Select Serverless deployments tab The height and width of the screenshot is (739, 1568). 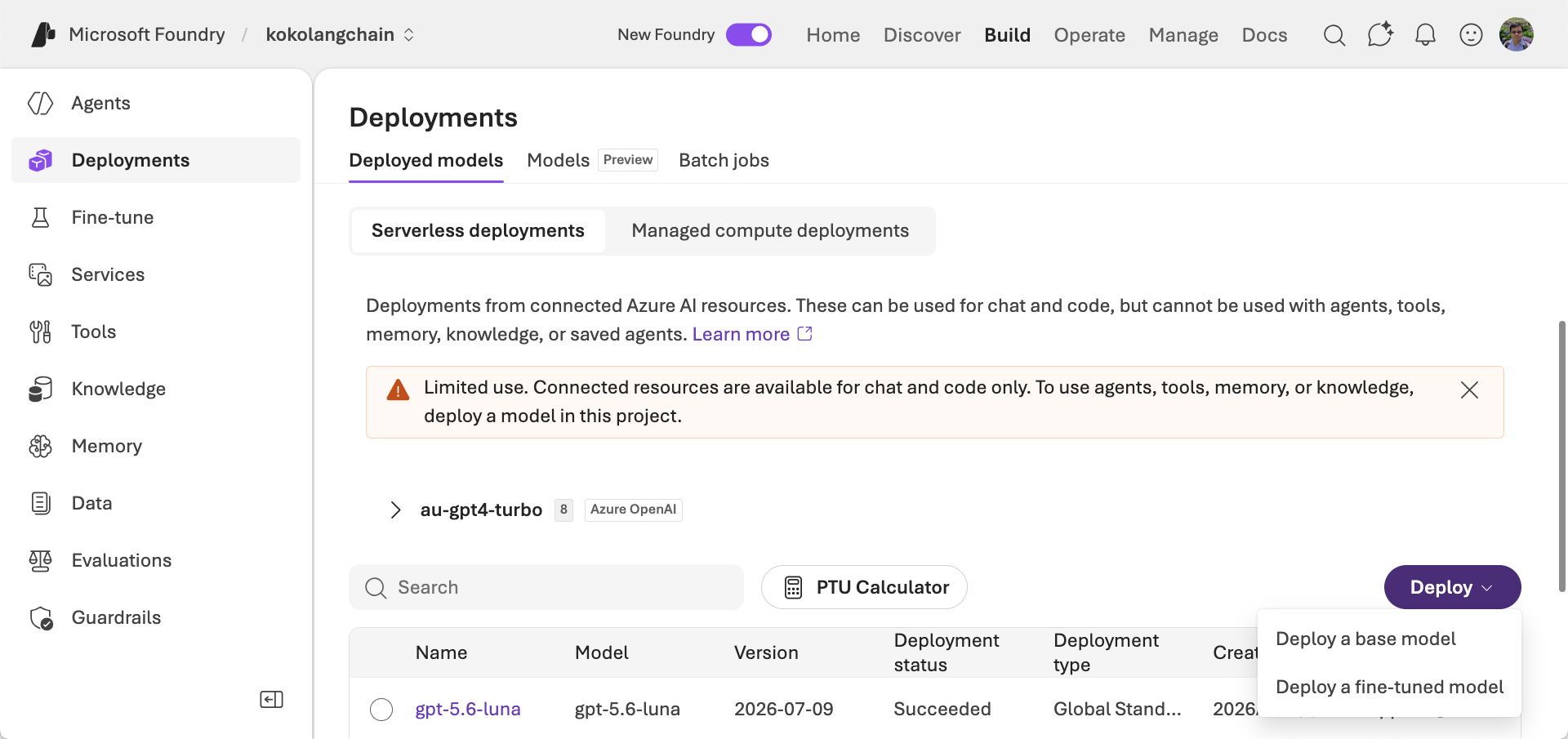(478, 230)
